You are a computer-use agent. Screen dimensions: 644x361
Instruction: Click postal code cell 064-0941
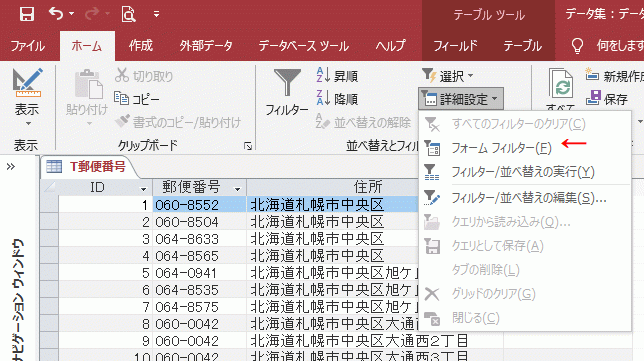(200, 273)
